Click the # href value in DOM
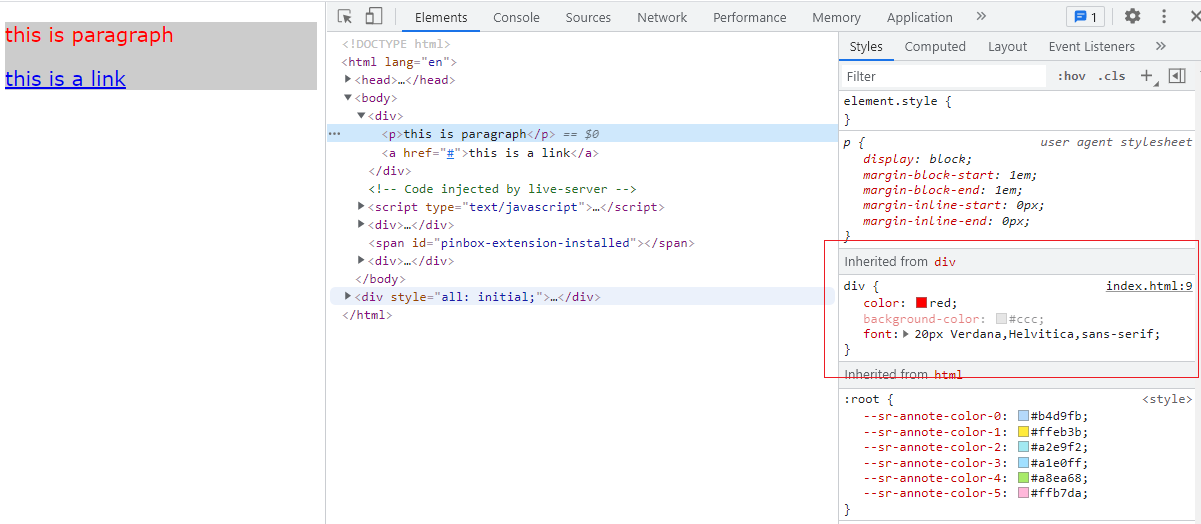The image size is (1201, 524). click(451, 153)
